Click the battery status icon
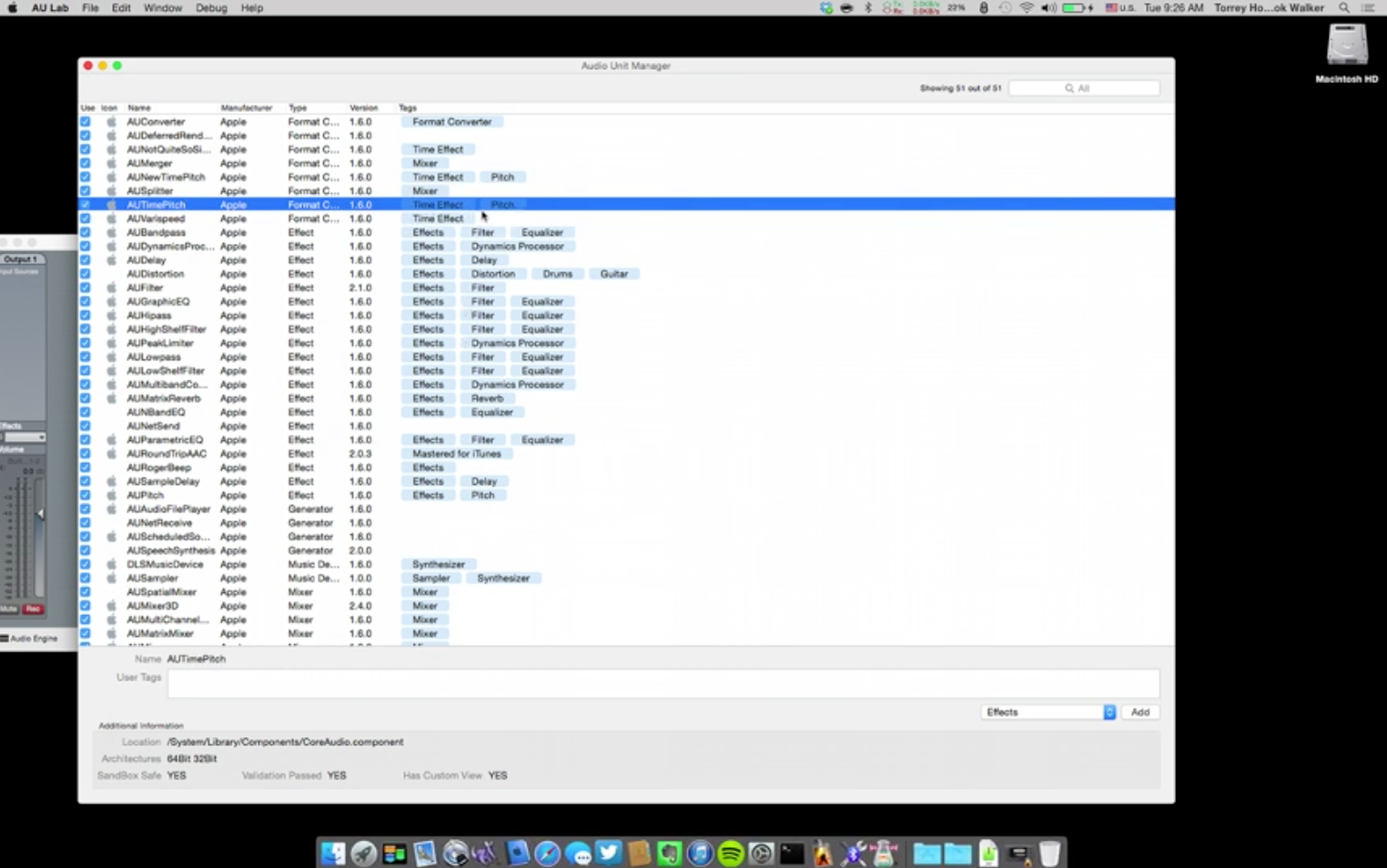This screenshot has height=868, width=1387. (1078, 8)
